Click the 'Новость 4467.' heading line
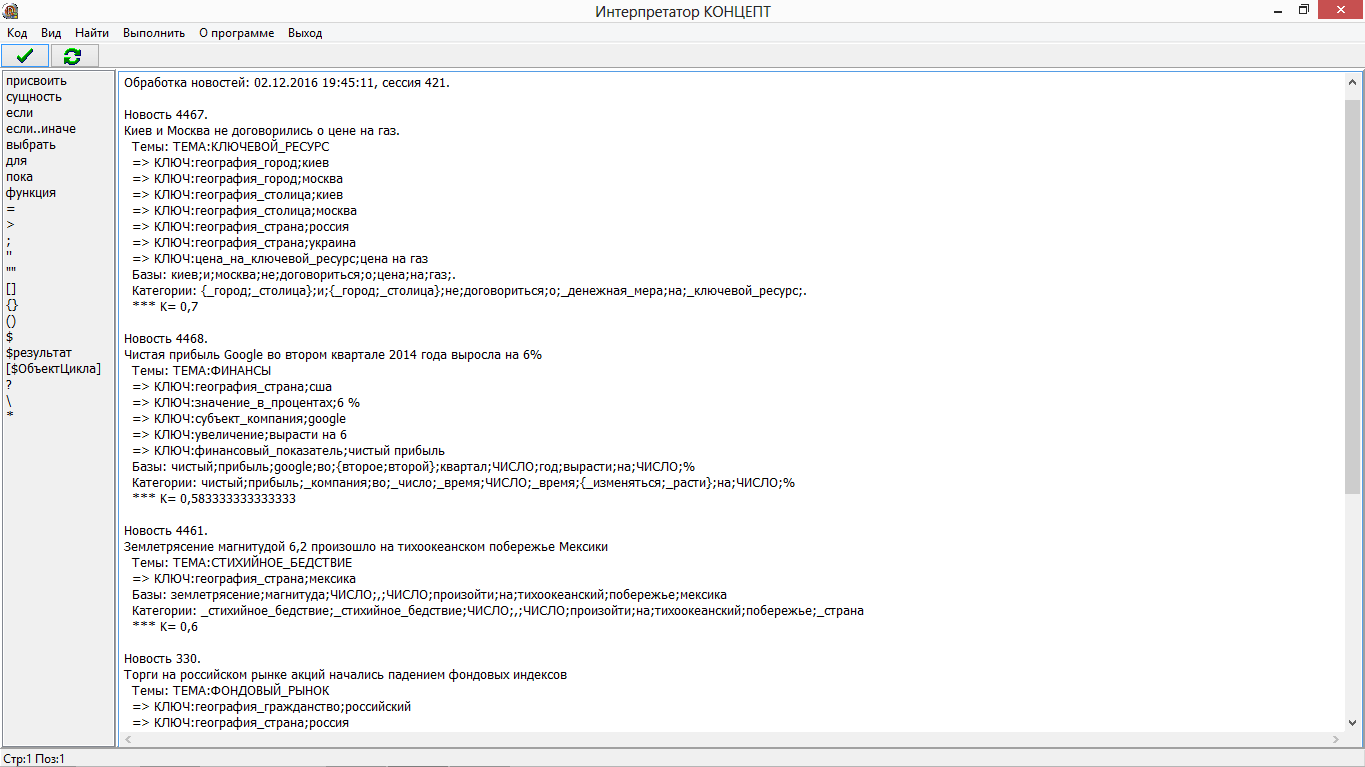 [x=166, y=114]
